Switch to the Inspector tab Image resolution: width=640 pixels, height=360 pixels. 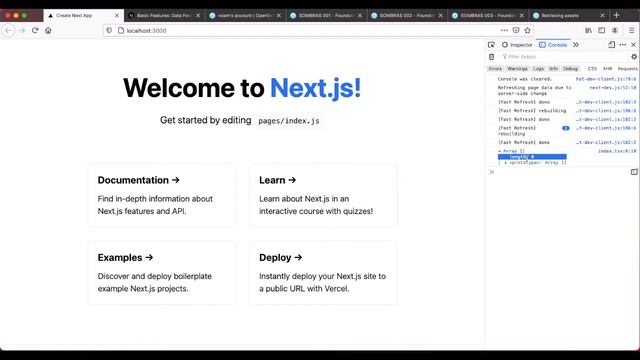tap(517, 45)
